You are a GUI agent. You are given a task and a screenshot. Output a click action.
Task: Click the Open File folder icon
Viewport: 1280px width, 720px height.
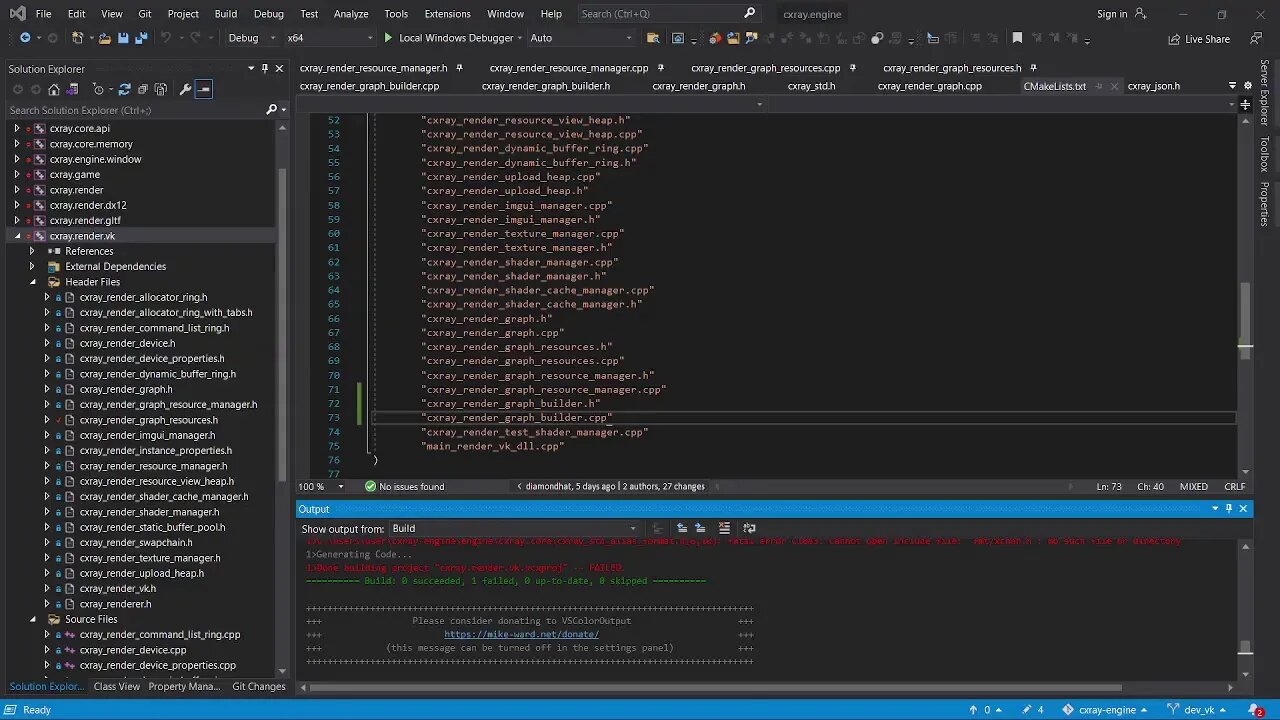tap(104, 38)
